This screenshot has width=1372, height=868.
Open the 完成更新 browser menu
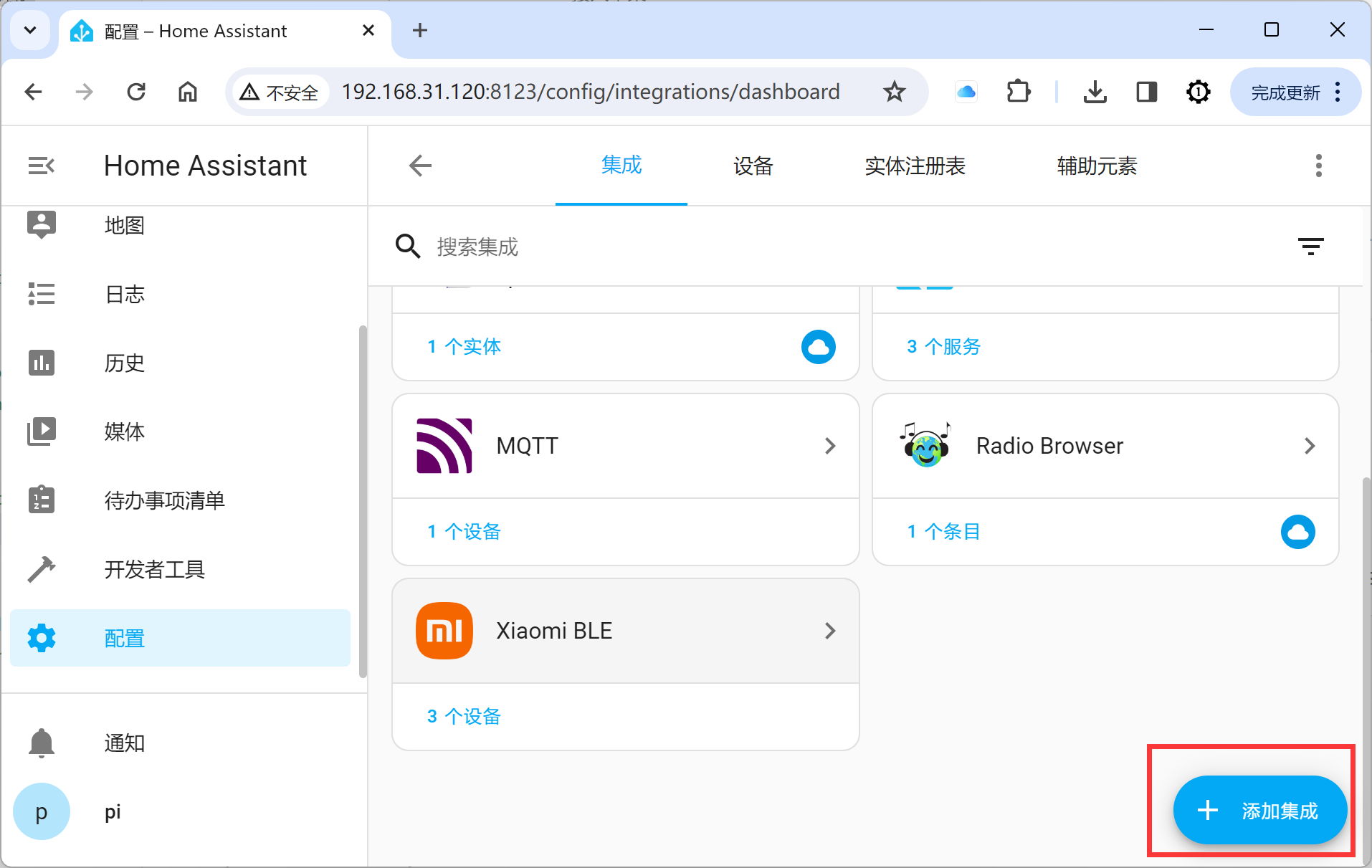(x=1295, y=92)
